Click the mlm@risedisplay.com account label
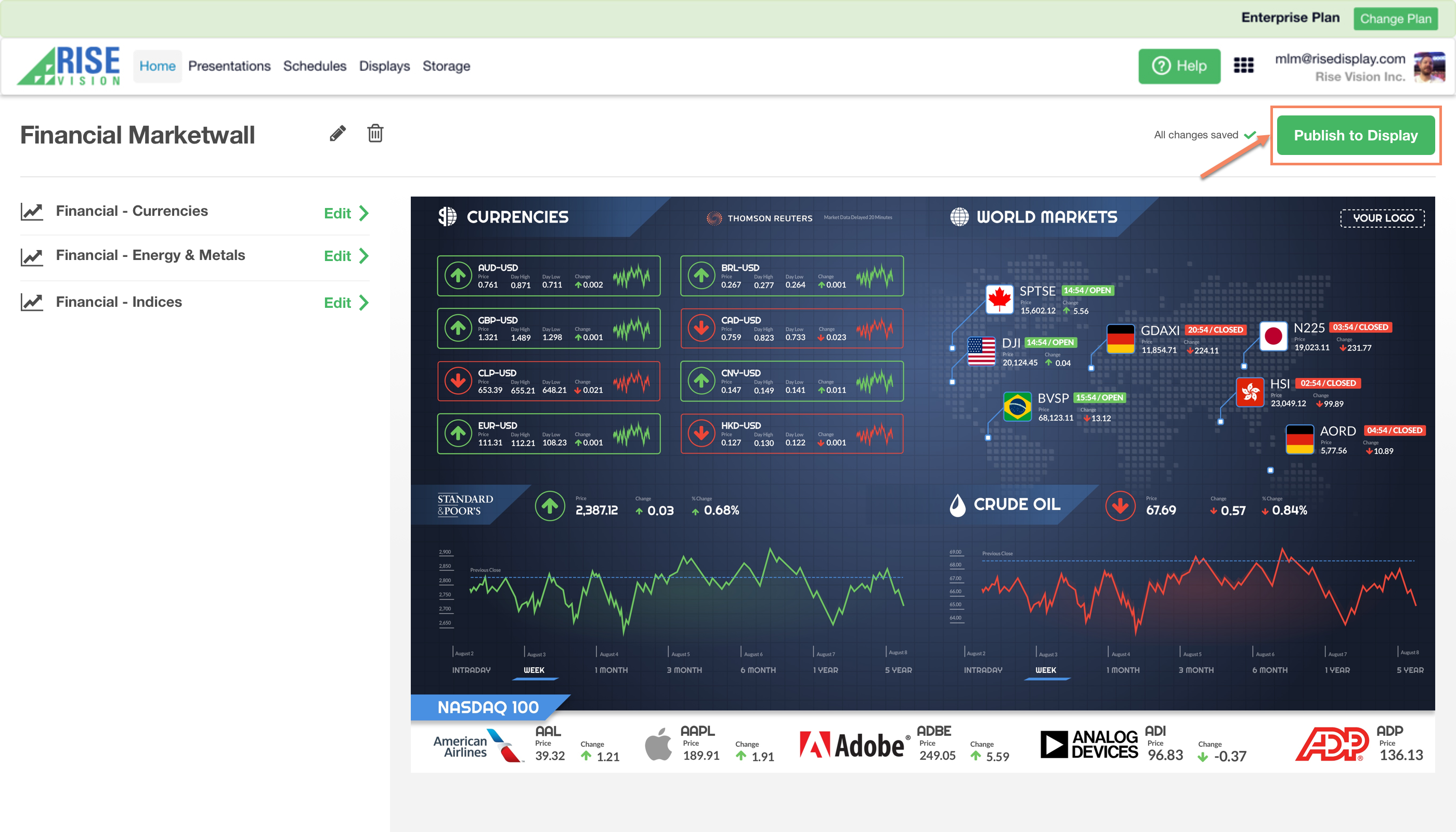 [x=1340, y=59]
